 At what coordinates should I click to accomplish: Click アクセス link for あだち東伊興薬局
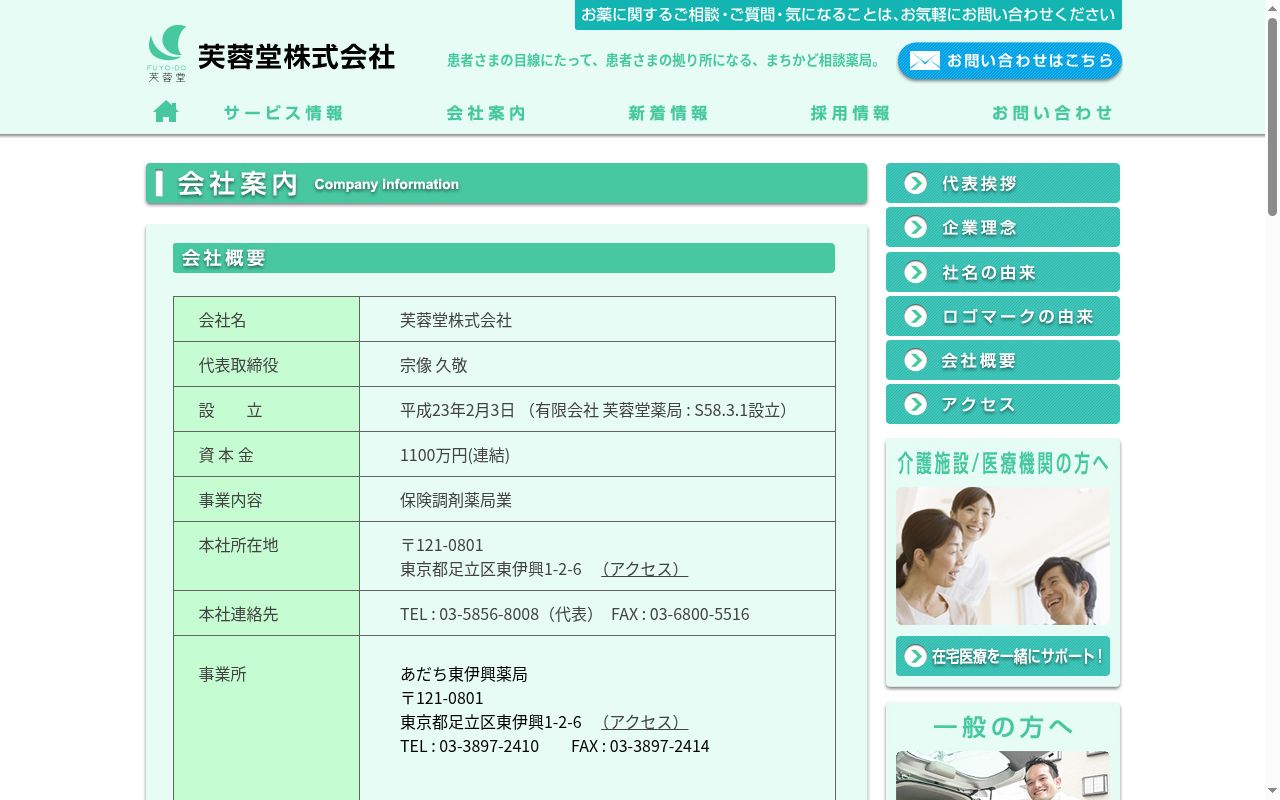click(x=644, y=722)
